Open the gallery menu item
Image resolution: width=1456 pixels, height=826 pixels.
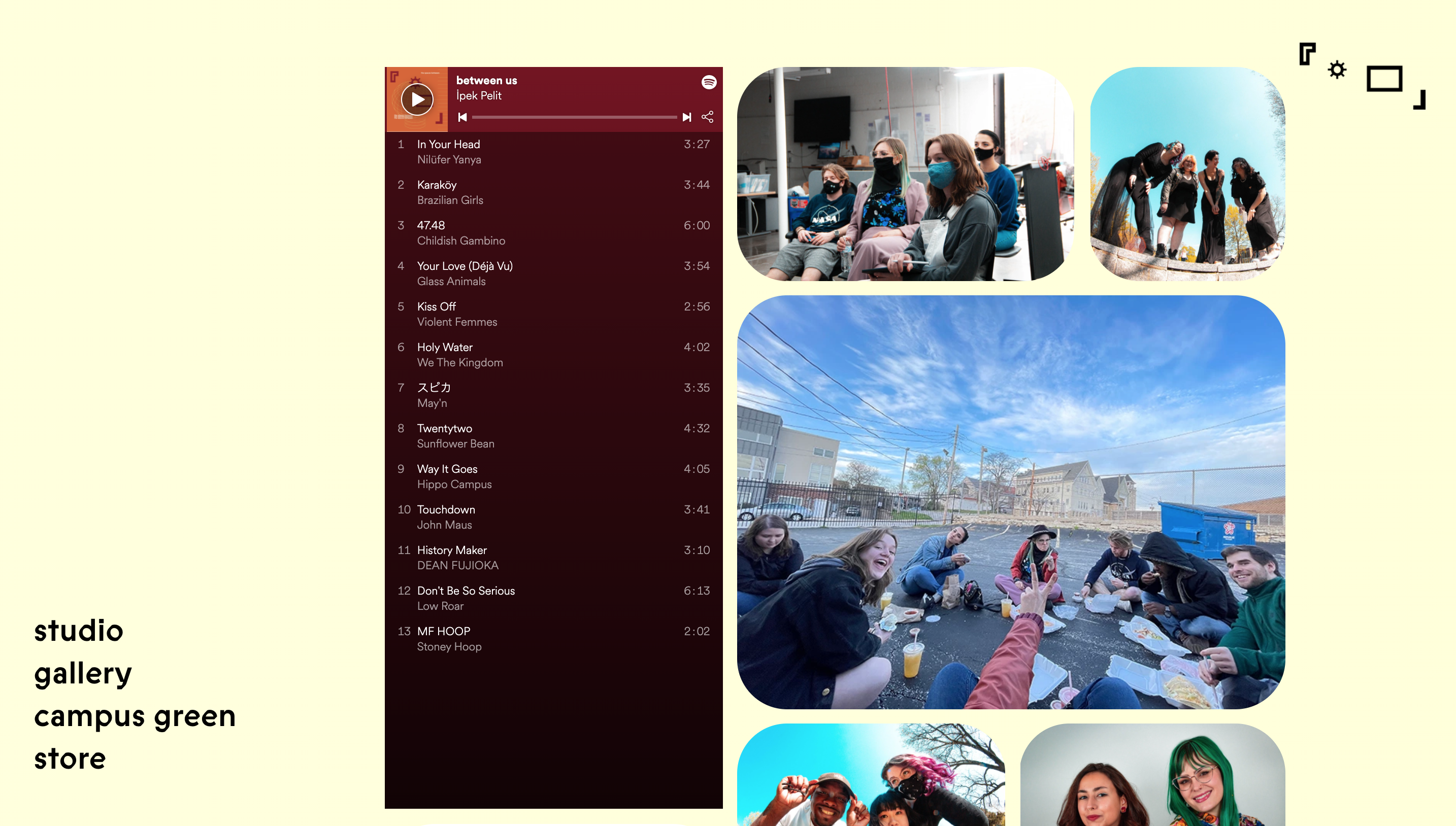83,674
